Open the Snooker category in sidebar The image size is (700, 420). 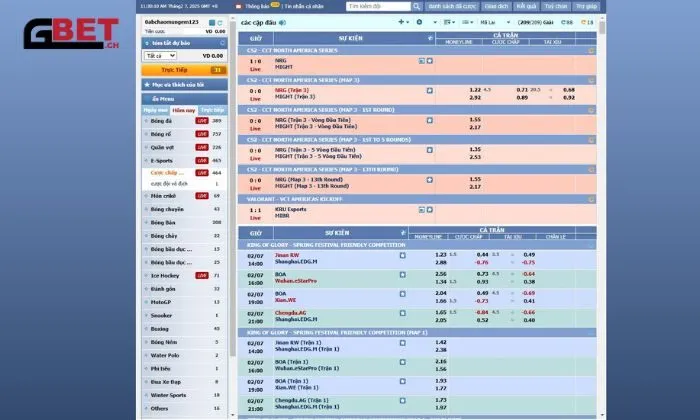coord(184,316)
